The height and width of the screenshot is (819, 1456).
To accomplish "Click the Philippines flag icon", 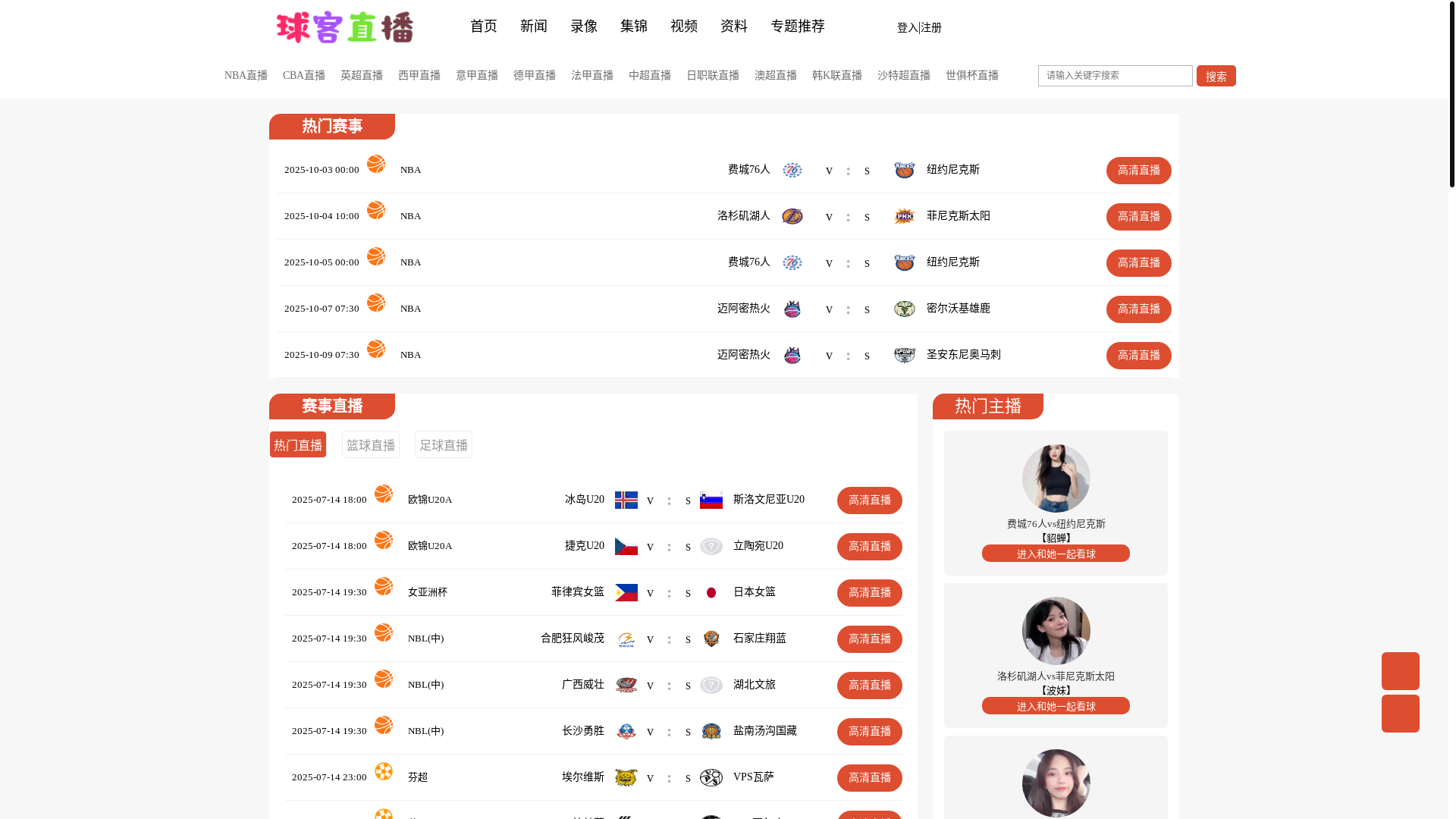I will [x=626, y=592].
